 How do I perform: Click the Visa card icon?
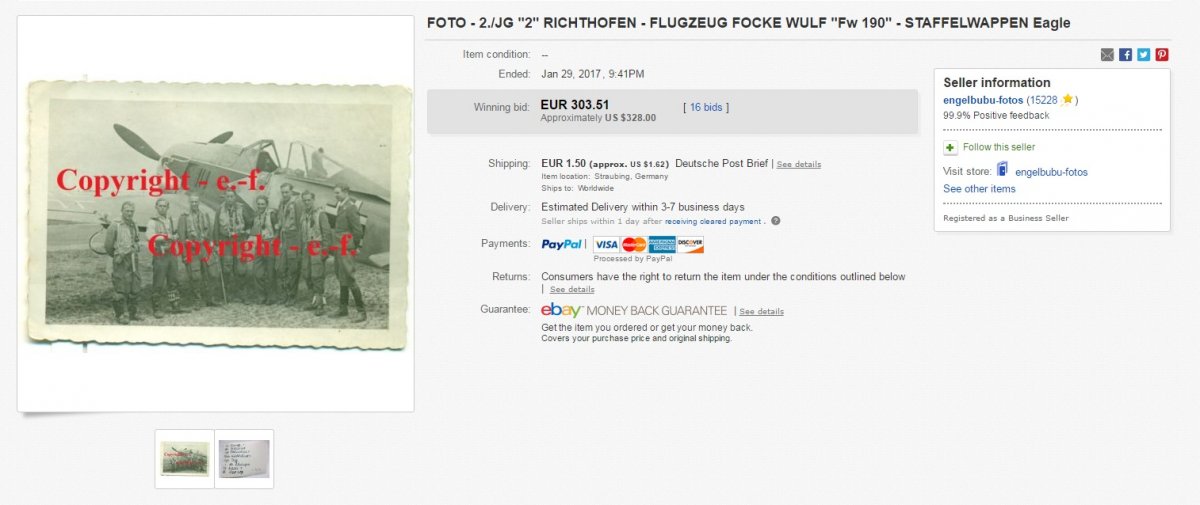coord(606,244)
